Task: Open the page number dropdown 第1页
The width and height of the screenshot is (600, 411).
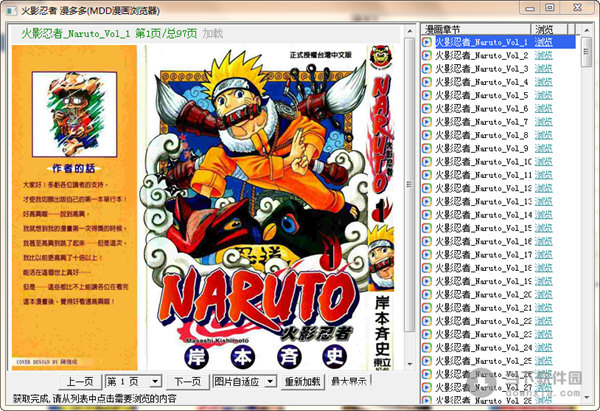Action: [x=133, y=382]
